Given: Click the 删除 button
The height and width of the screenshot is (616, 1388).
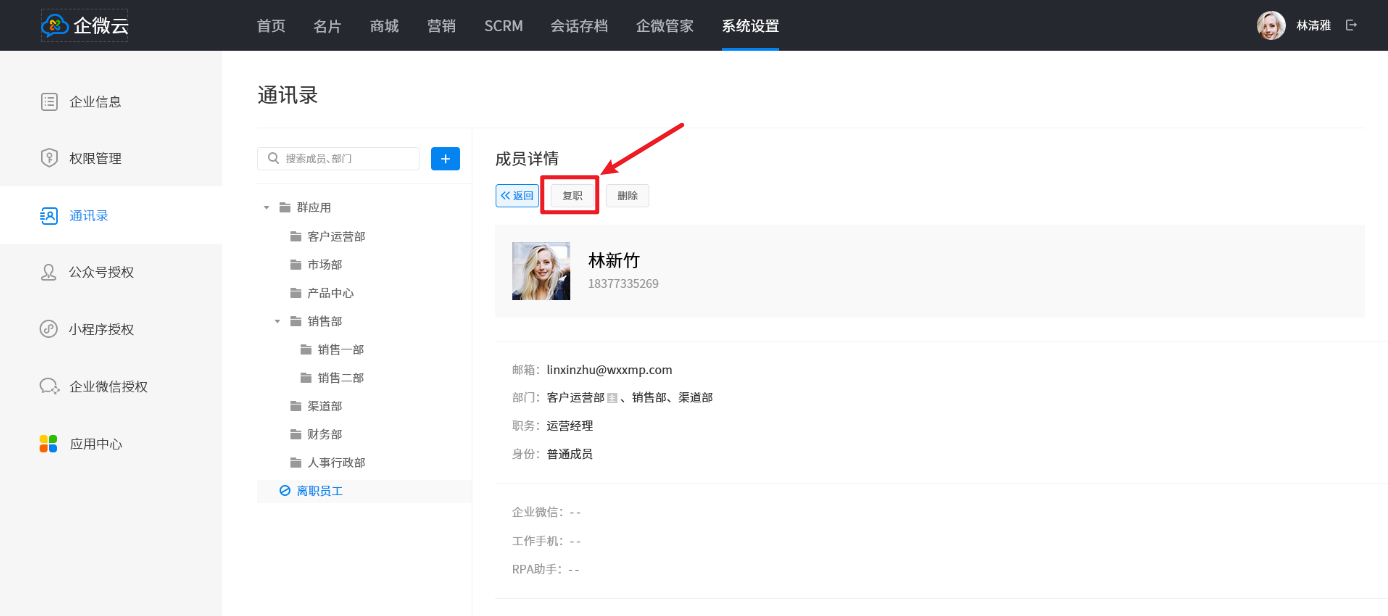Looking at the screenshot, I should pos(627,196).
